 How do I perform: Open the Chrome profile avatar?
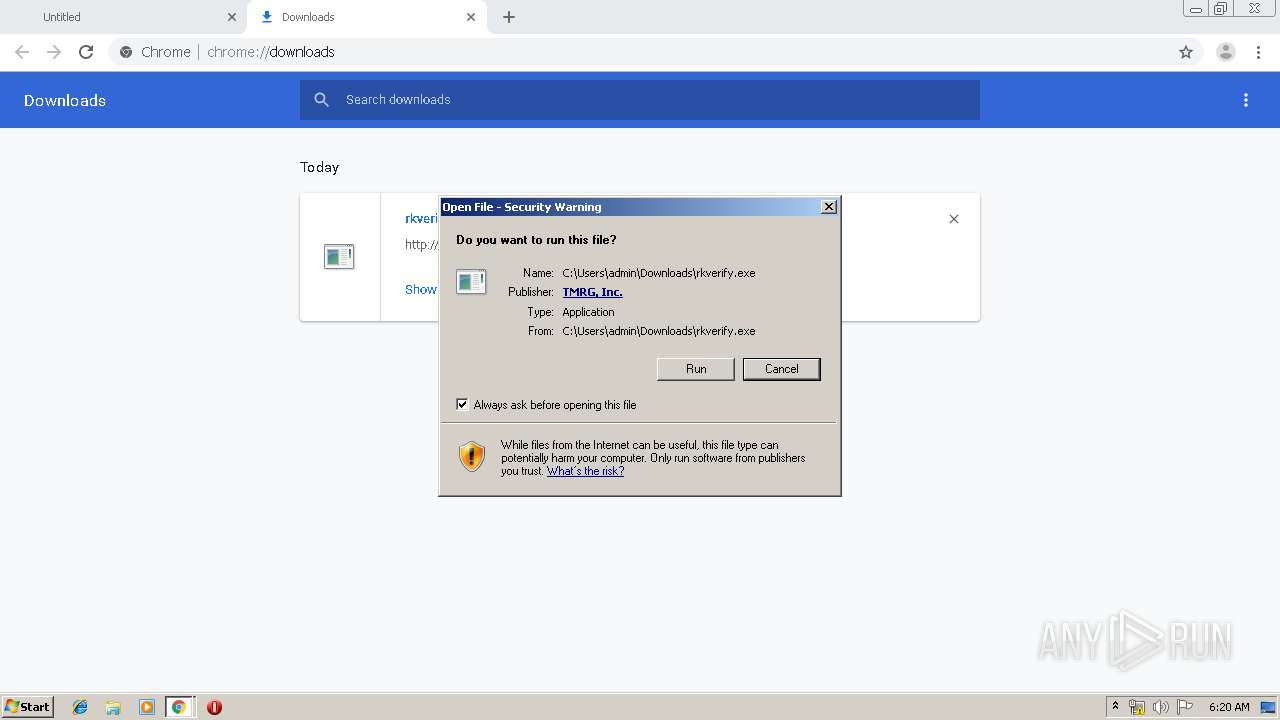(1226, 52)
